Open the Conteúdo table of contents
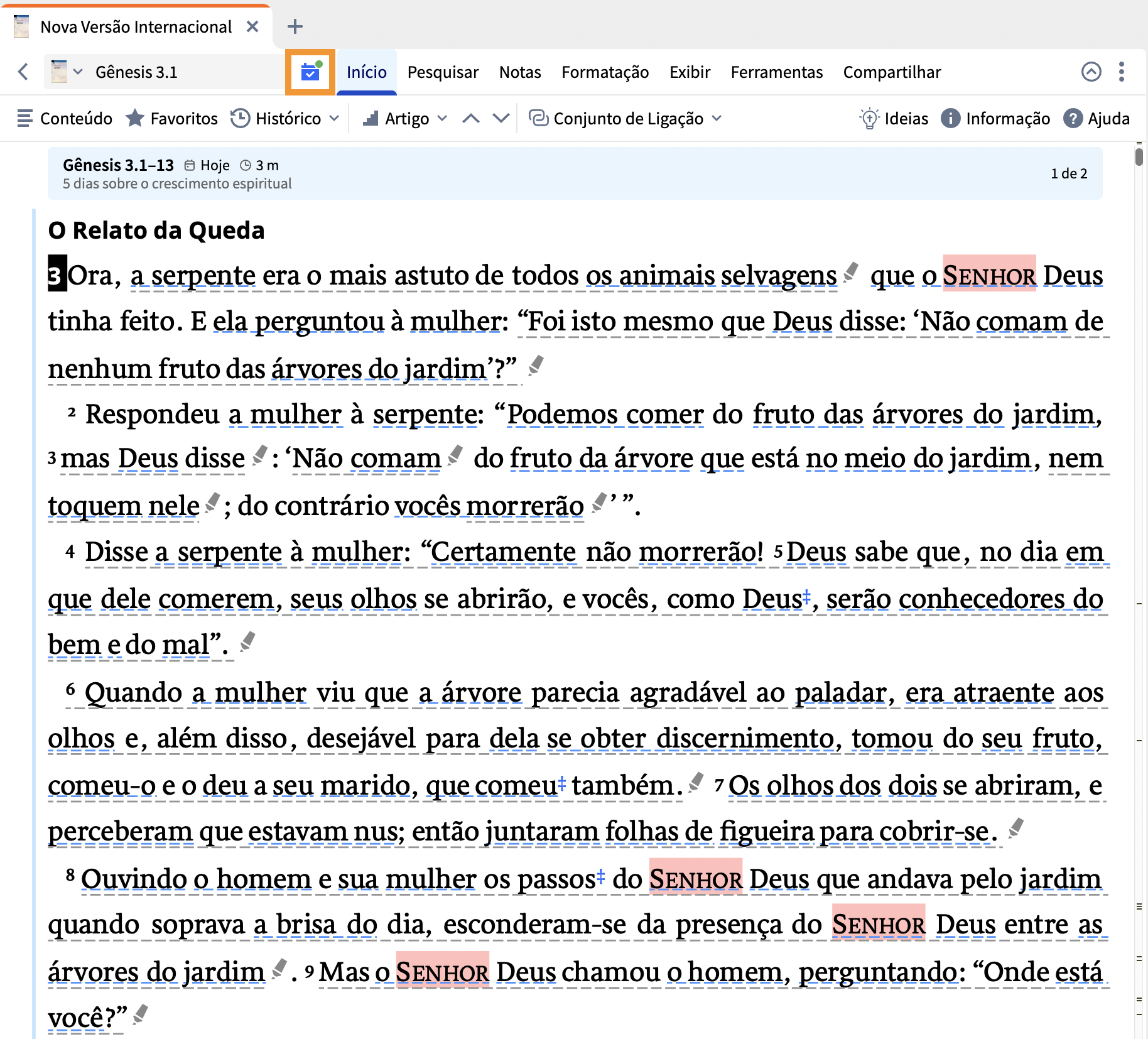This screenshot has height=1039, width=1148. [x=65, y=119]
